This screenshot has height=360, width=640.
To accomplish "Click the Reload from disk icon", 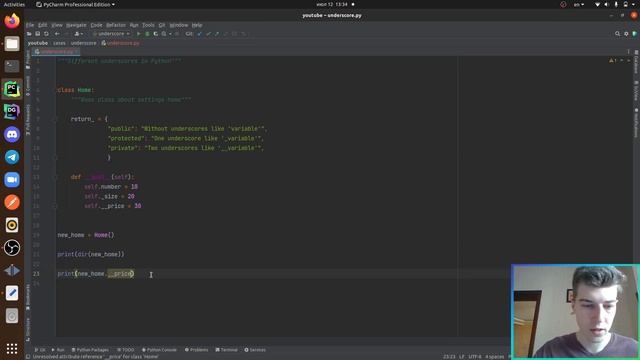I will pyautogui.click(x=46, y=34).
